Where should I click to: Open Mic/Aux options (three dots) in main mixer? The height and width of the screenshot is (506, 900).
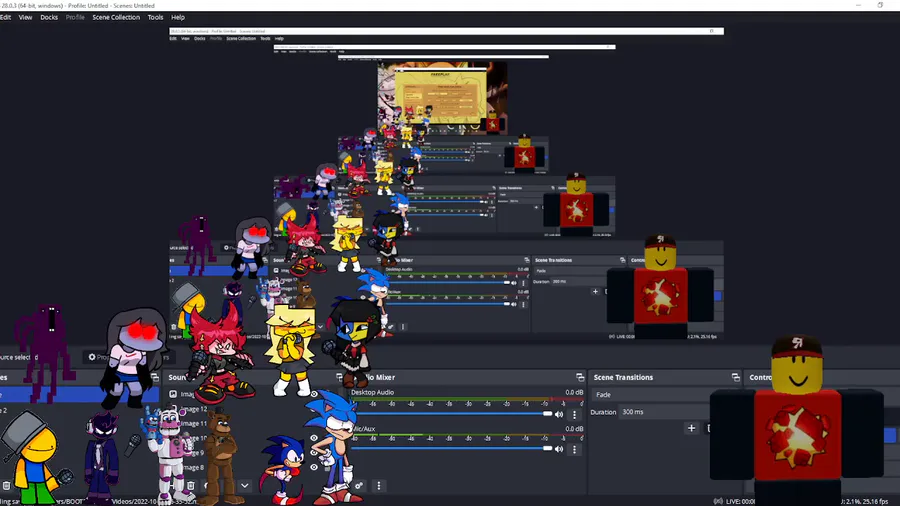pos(575,449)
